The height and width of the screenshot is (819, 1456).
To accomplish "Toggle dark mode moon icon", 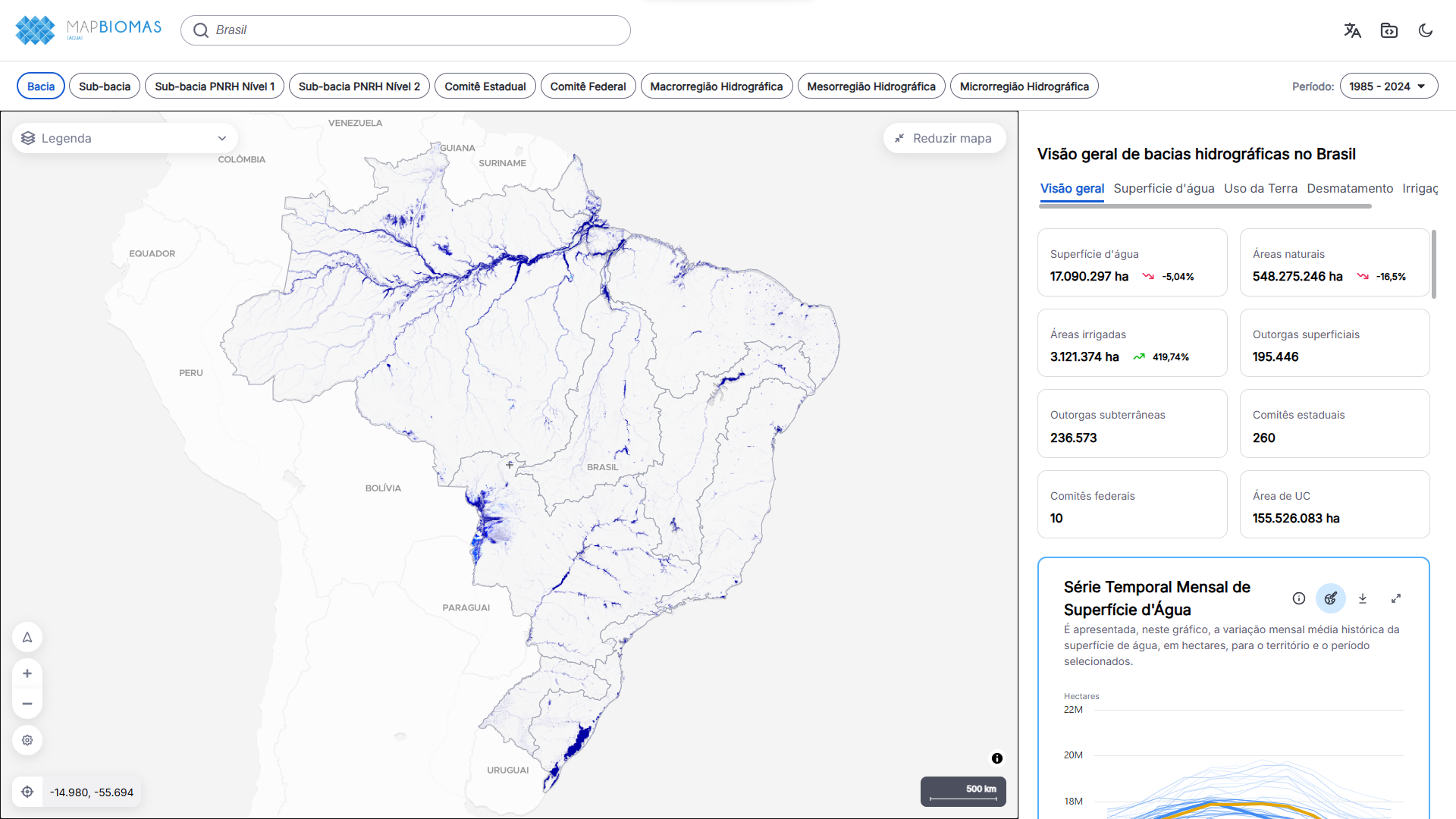I will coord(1425,30).
